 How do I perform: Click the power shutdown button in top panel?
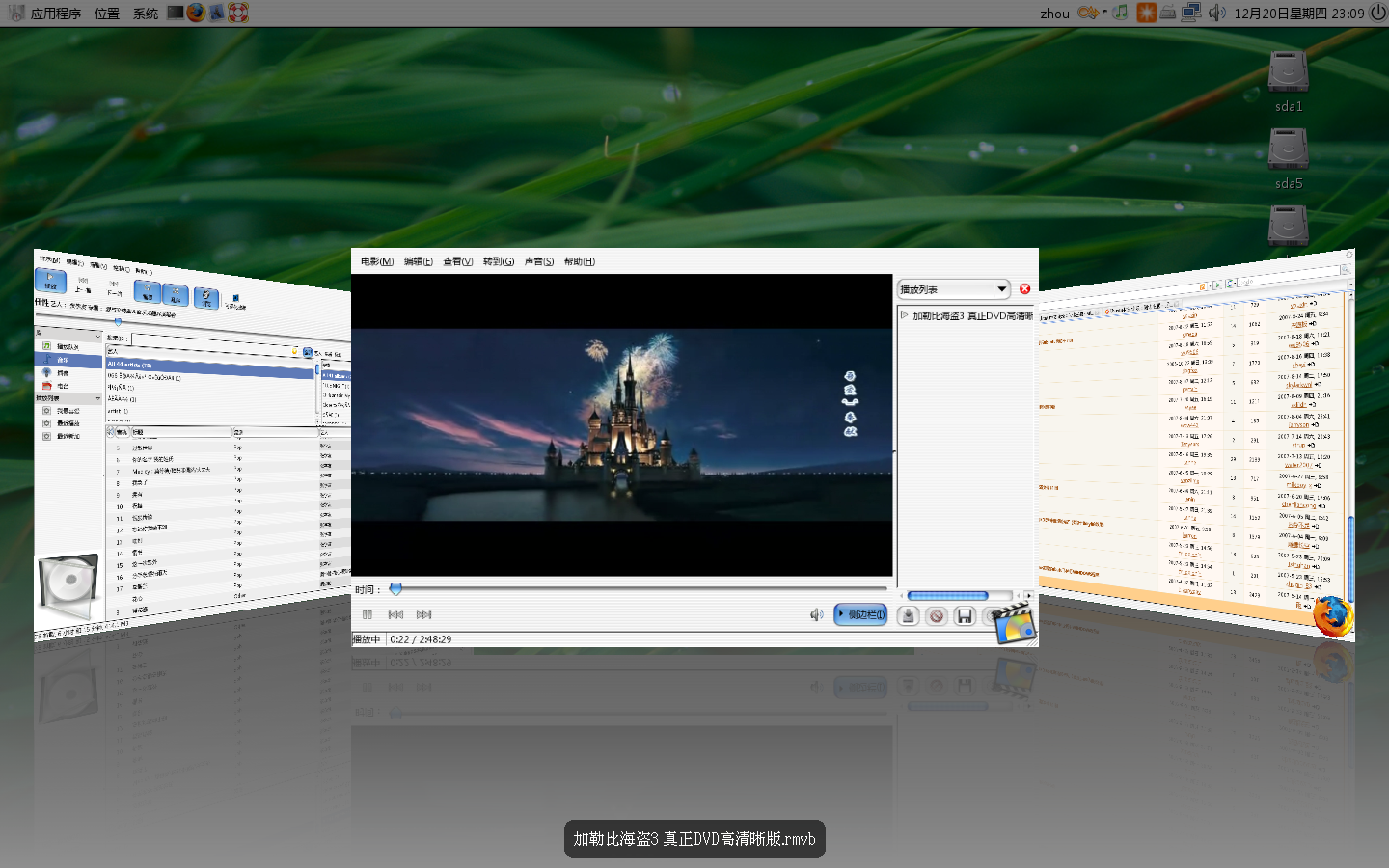(x=1377, y=13)
